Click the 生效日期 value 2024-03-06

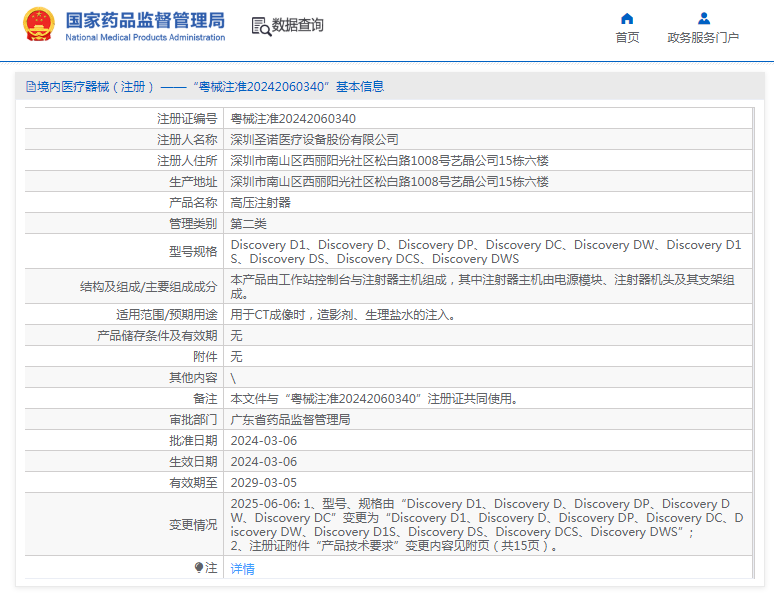[264, 462]
